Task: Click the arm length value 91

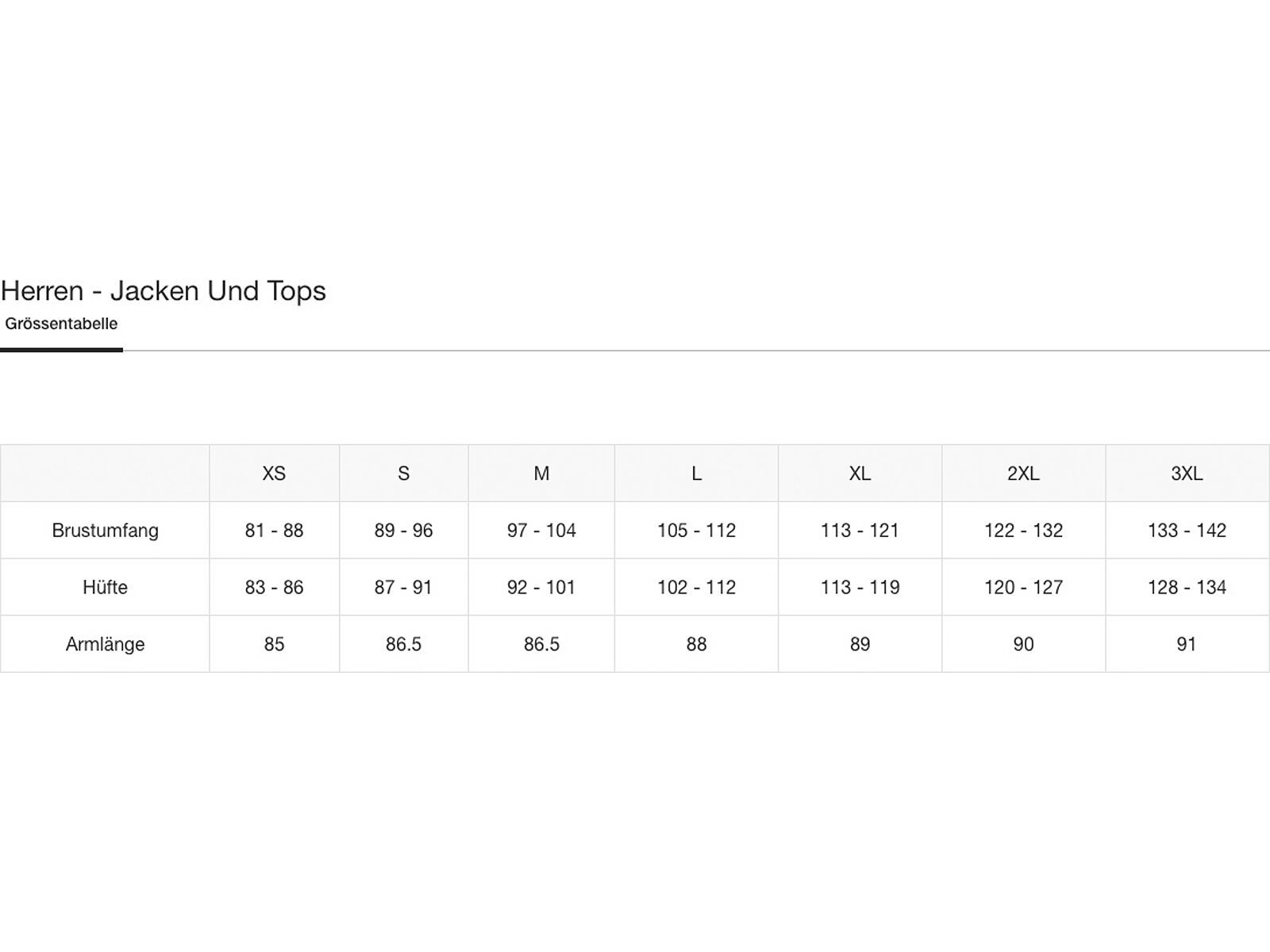Action: (x=1187, y=644)
